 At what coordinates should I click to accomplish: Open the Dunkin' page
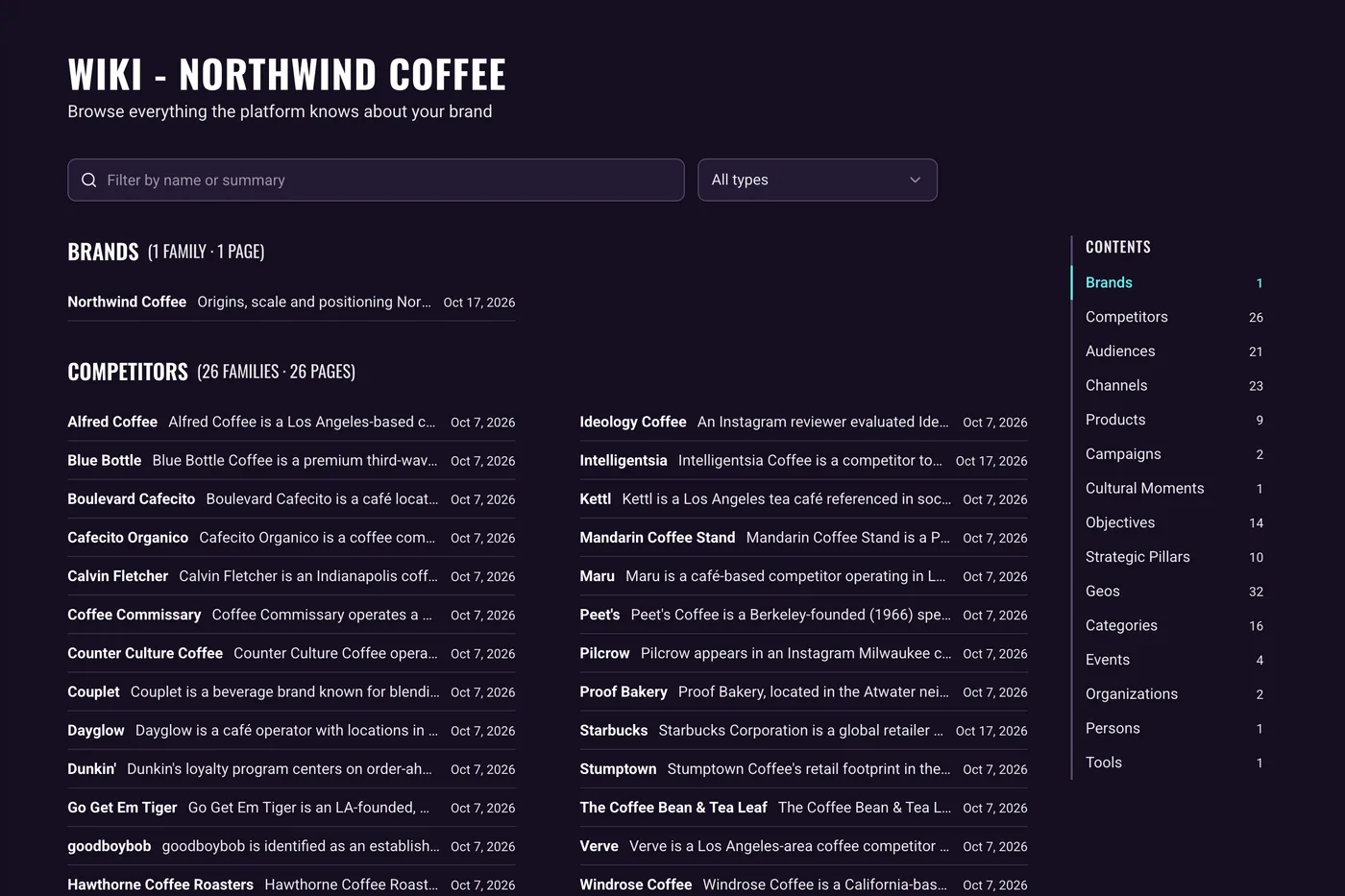pos(291,769)
